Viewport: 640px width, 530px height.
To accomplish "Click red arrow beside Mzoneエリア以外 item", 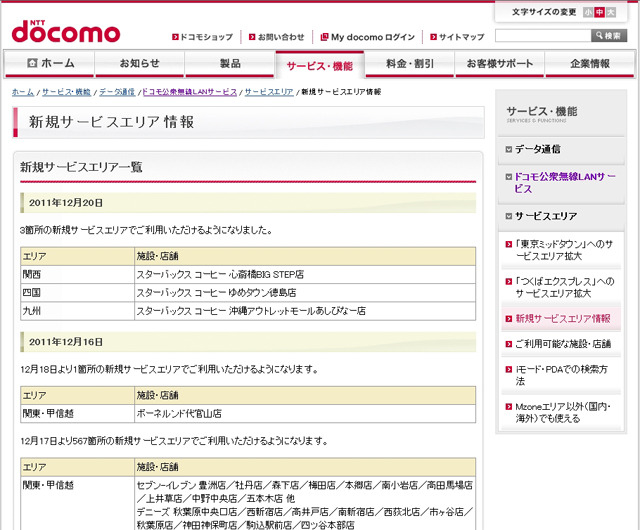I will (x=509, y=407).
